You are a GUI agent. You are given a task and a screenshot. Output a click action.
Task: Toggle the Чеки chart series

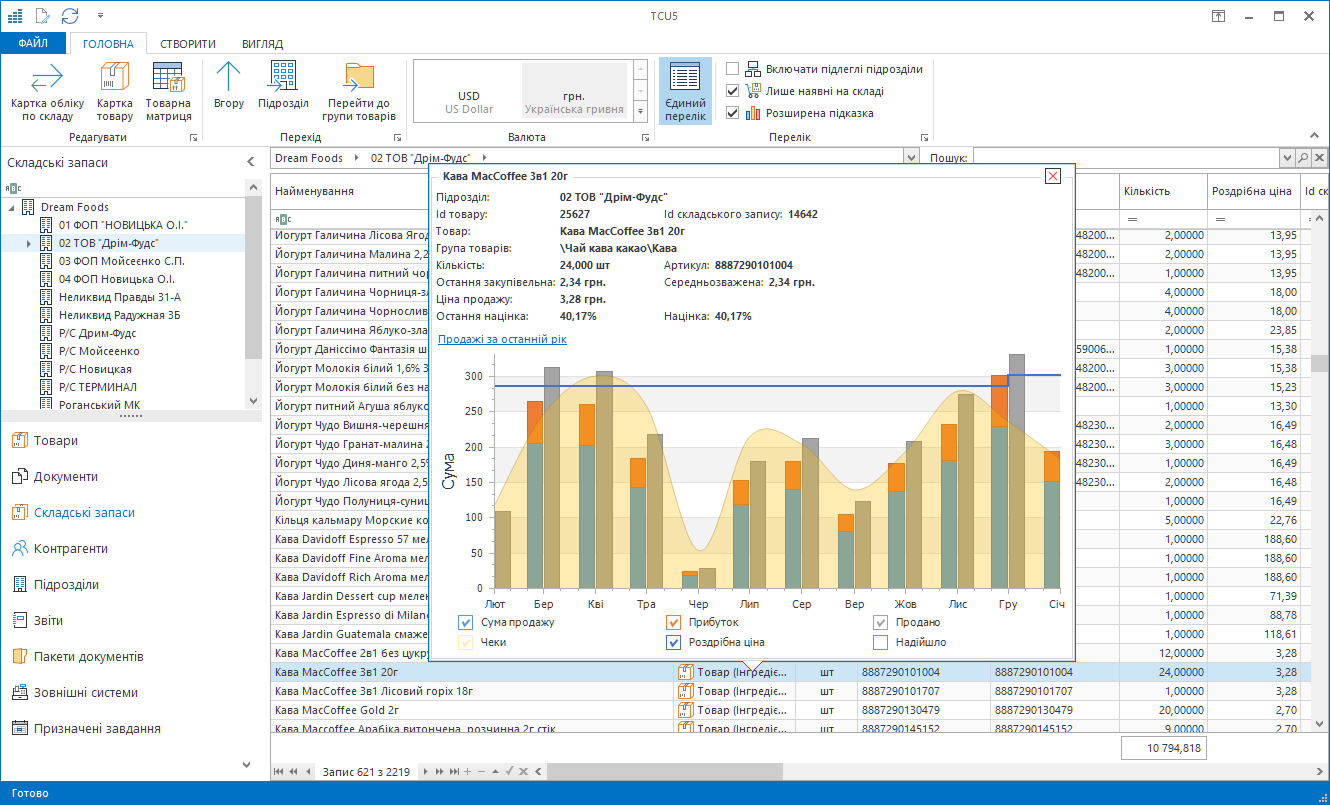point(465,642)
